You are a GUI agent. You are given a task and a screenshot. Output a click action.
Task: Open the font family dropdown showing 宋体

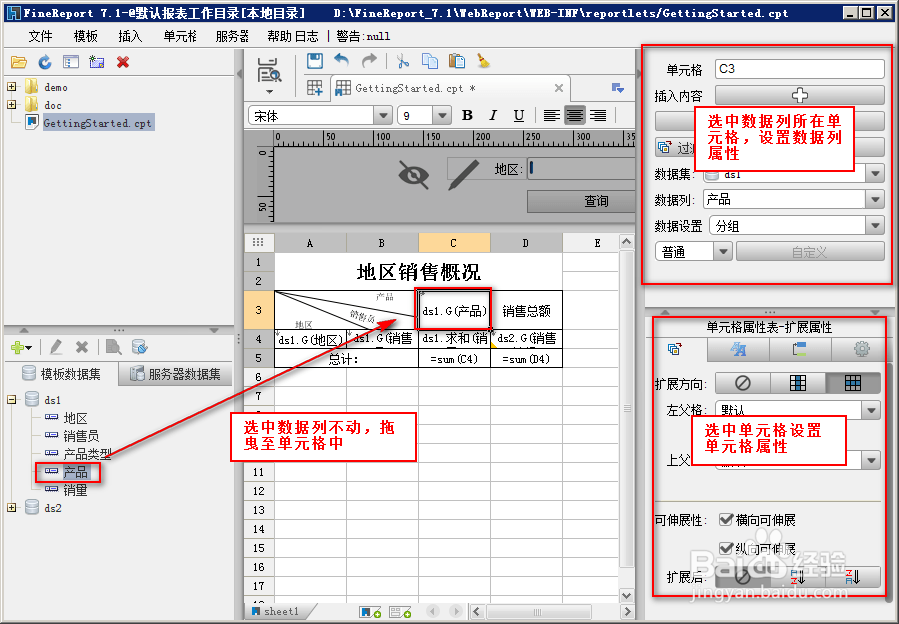coord(383,114)
